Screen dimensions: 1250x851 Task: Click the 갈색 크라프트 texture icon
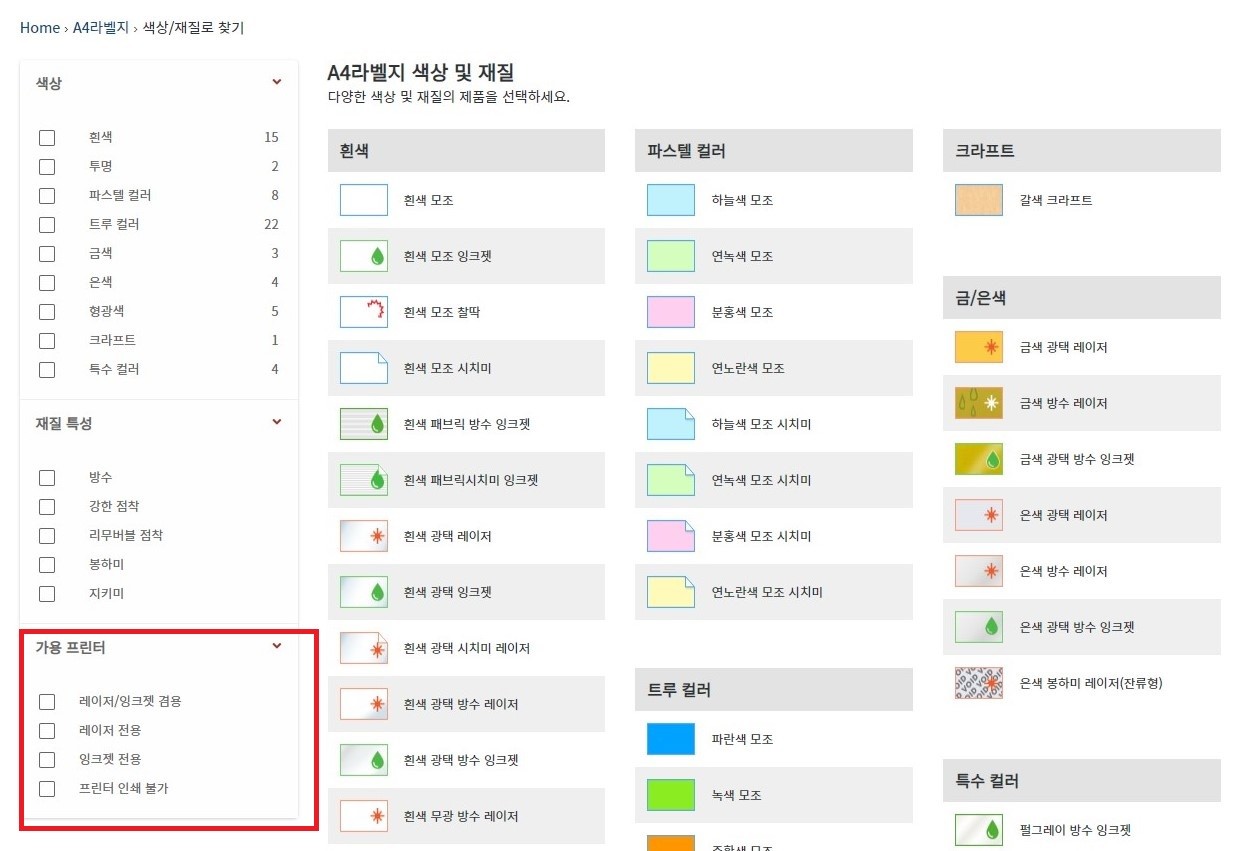(x=978, y=200)
